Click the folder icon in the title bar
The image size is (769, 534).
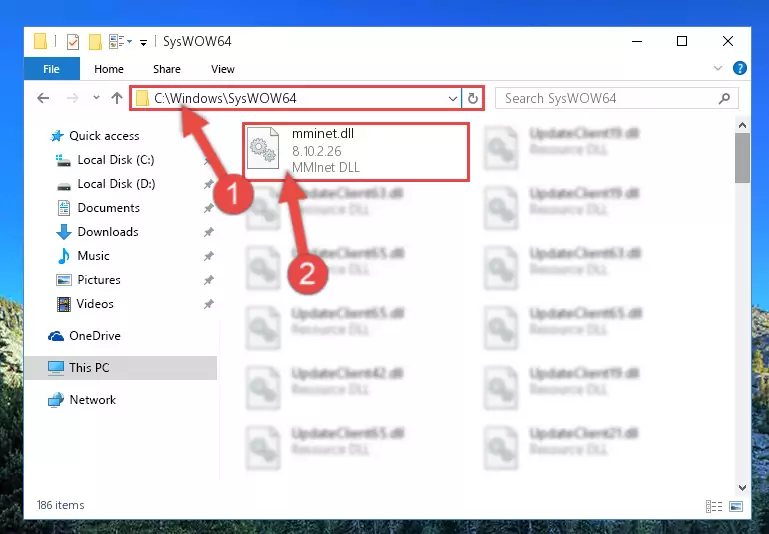pos(40,42)
